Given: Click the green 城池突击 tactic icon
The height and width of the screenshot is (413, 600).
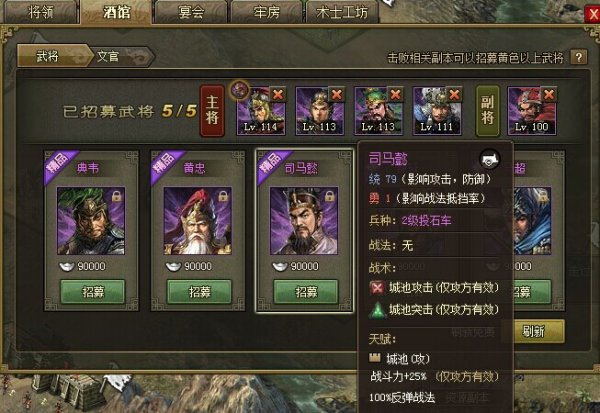Looking at the screenshot, I should point(377,310).
